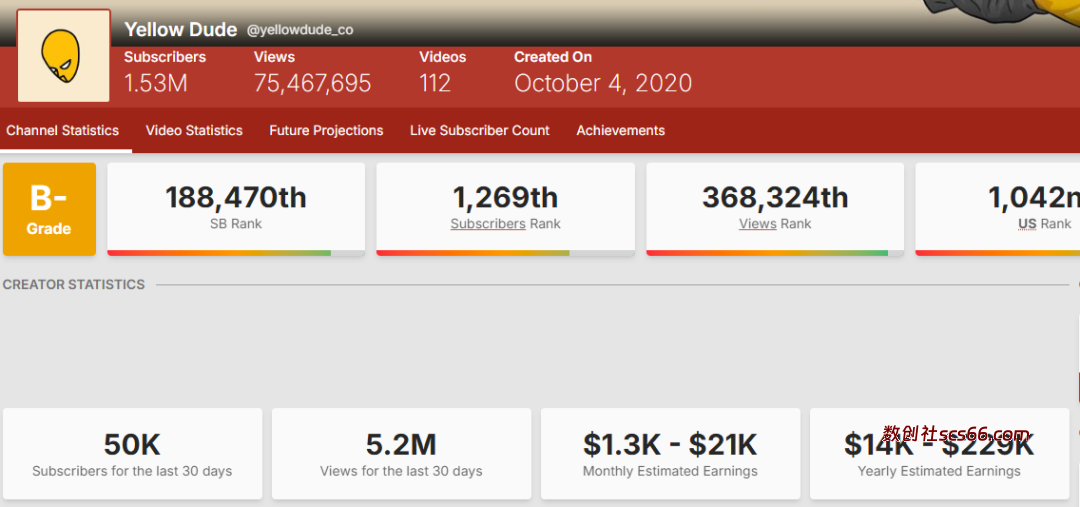Select the 5.2M views last 30 days card
Image resolution: width=1080 pixels, height=507 pixels.
coord(401,453)
